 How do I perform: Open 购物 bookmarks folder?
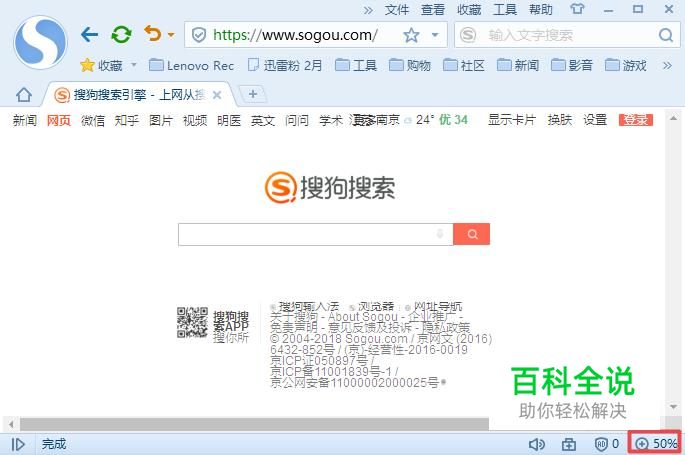(410, 65)
